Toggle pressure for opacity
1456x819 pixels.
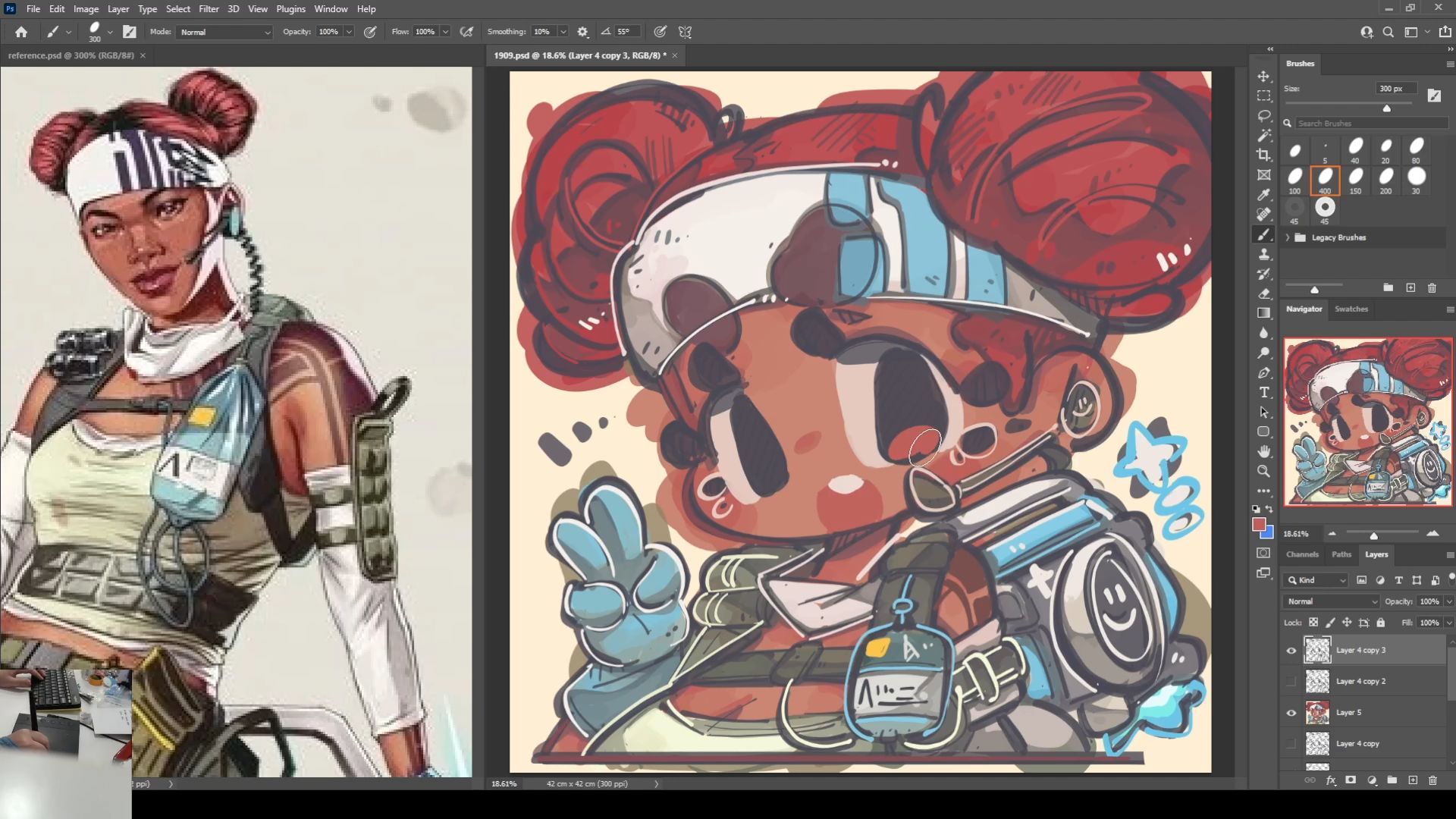coord(370,32)
